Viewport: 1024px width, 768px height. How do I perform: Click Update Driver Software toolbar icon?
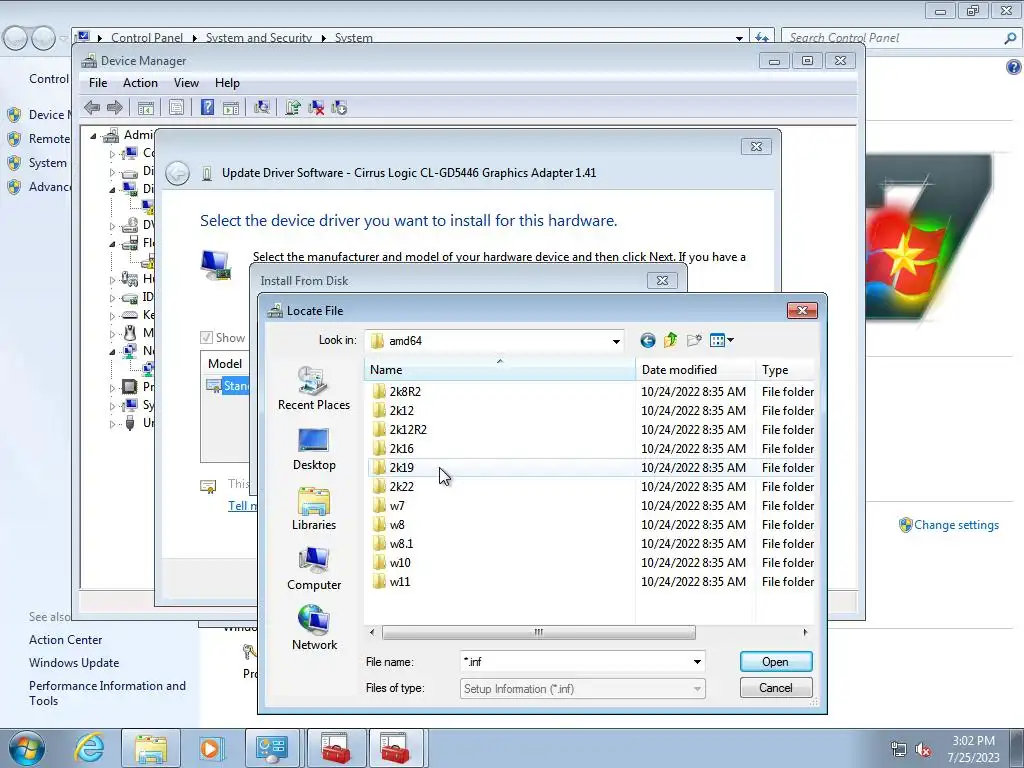[x=293, y=108]
